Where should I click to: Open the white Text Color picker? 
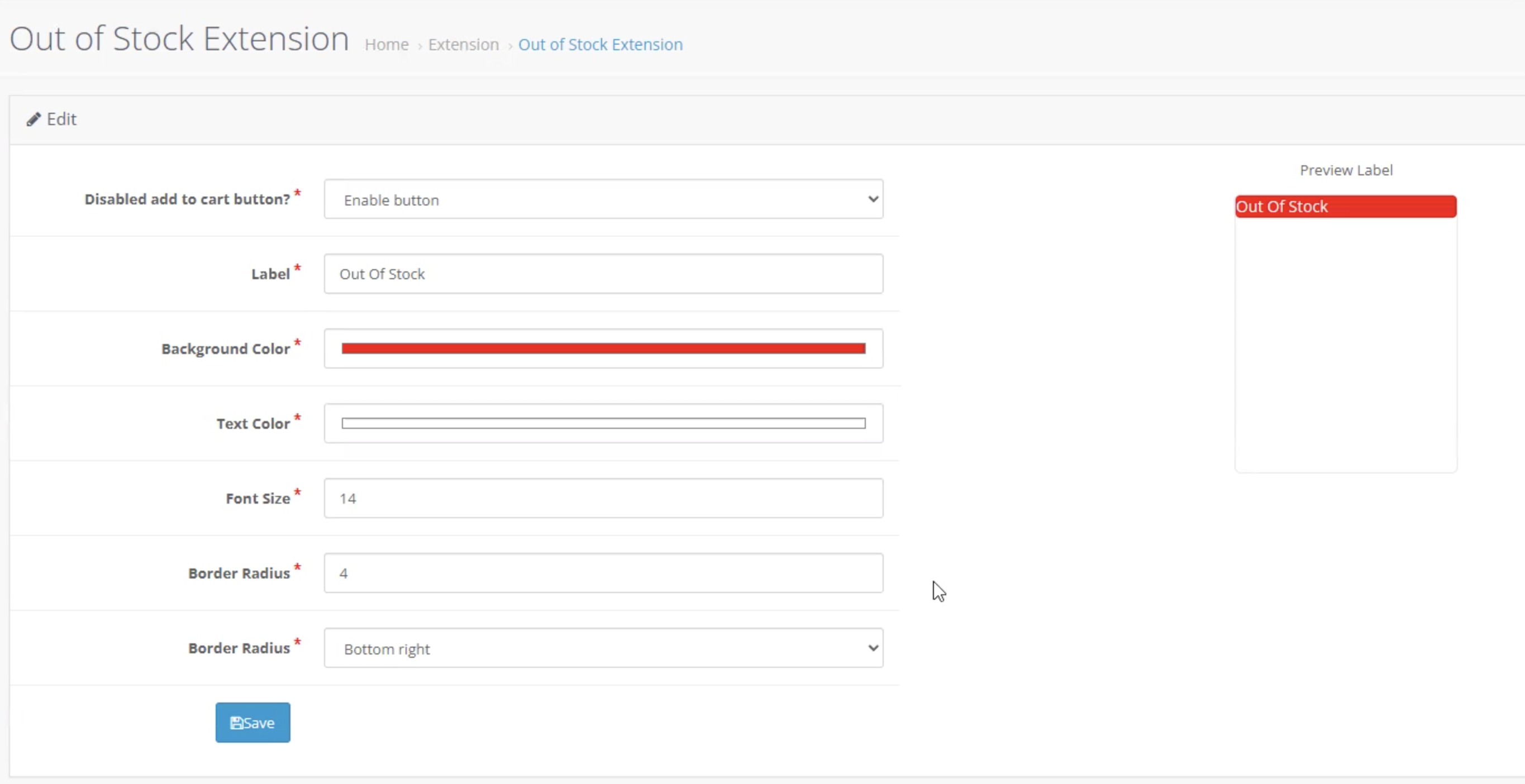pyautogui.click(x=603, y=423)
